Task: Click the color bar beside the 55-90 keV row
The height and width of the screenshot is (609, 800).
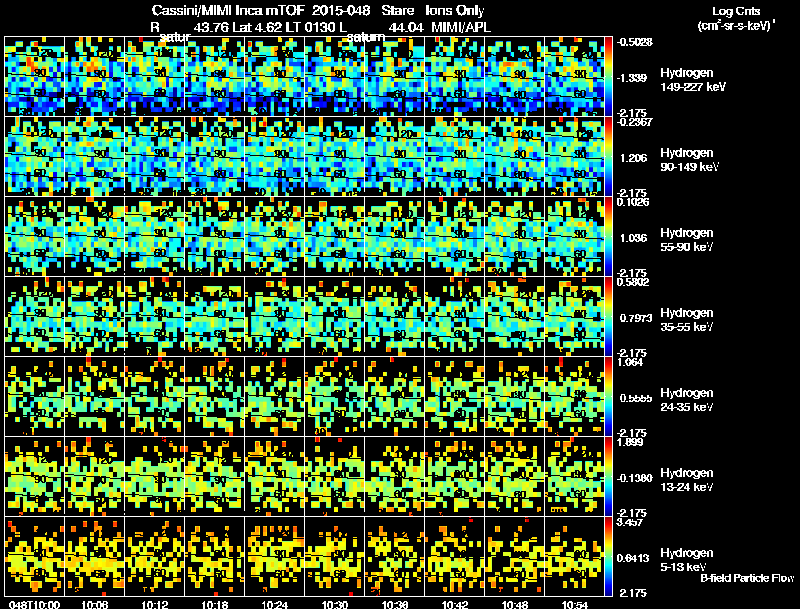Action: click(608, 237)
